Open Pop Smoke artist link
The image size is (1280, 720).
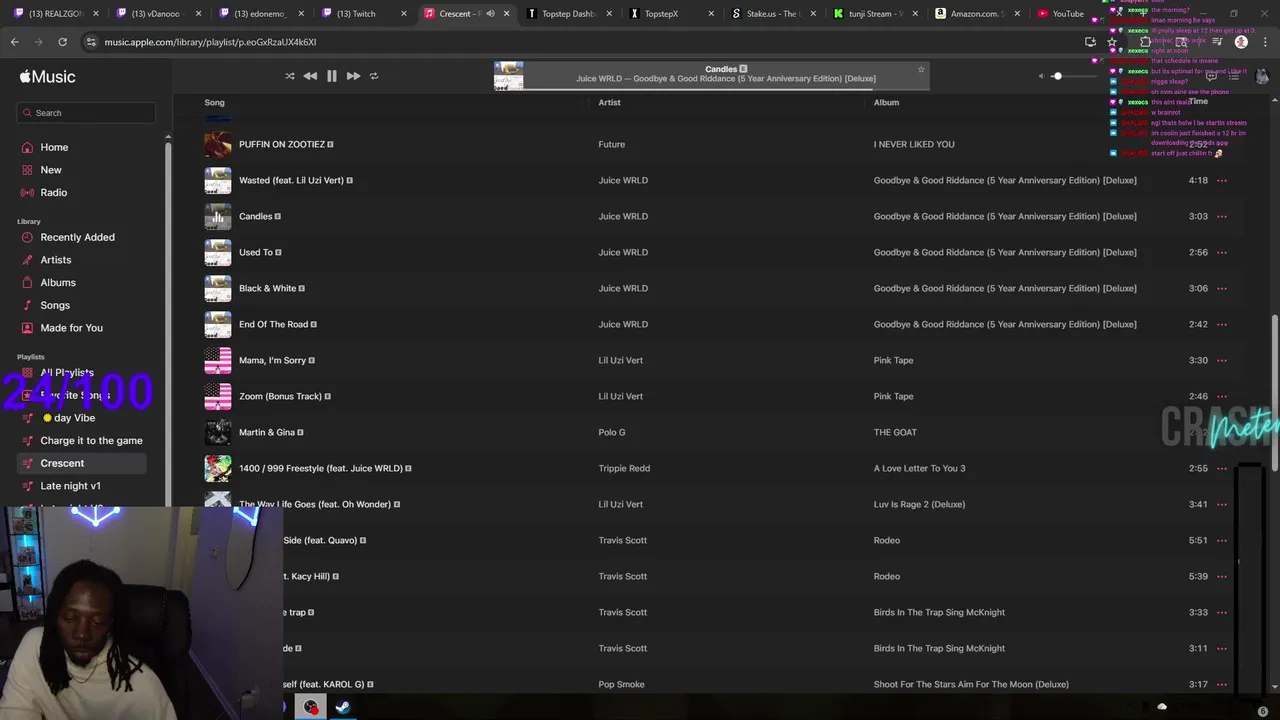[621, 684]
